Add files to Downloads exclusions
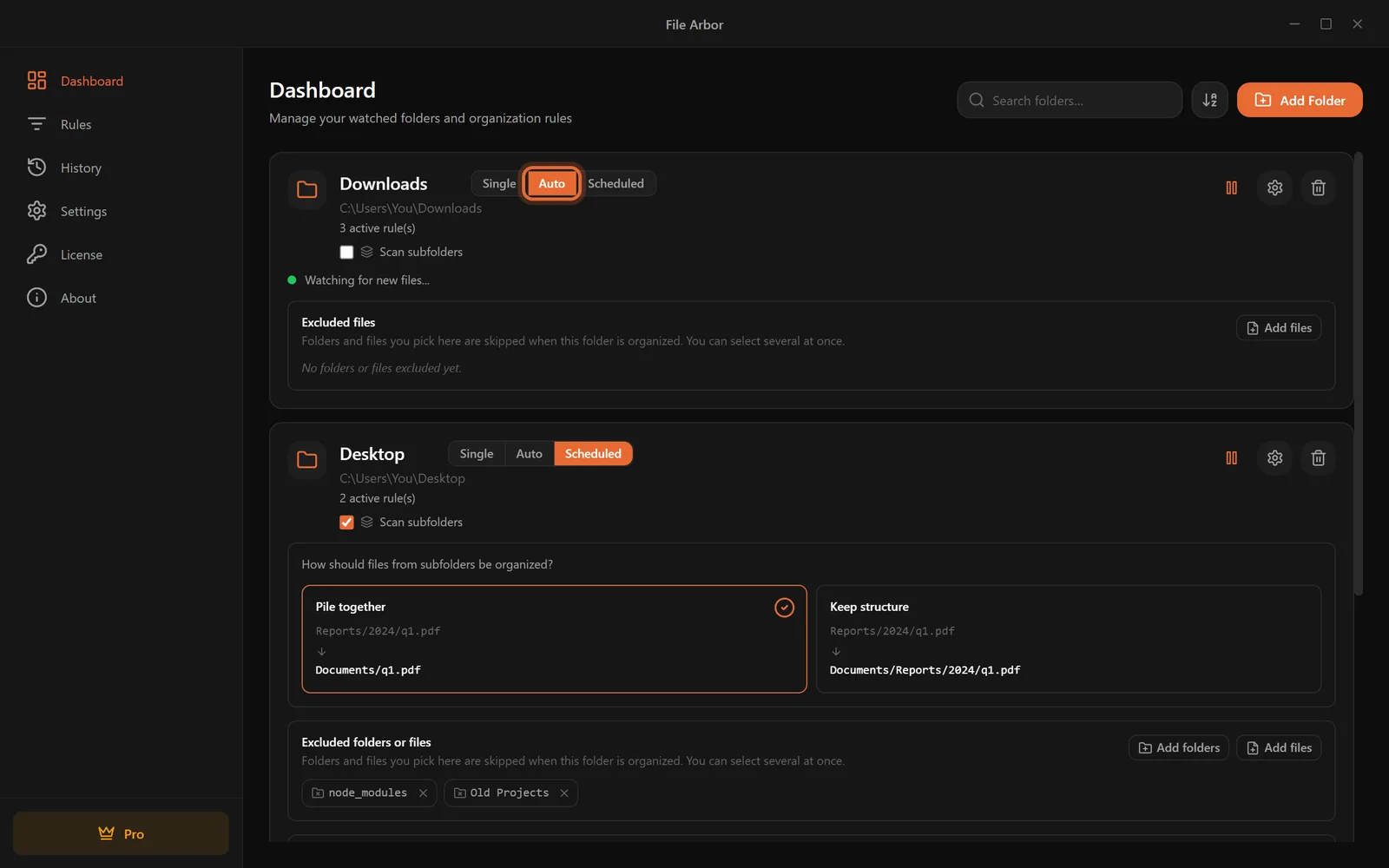Image resolution: width=1389 pixels, height=868 pixels. (1279, 327)
